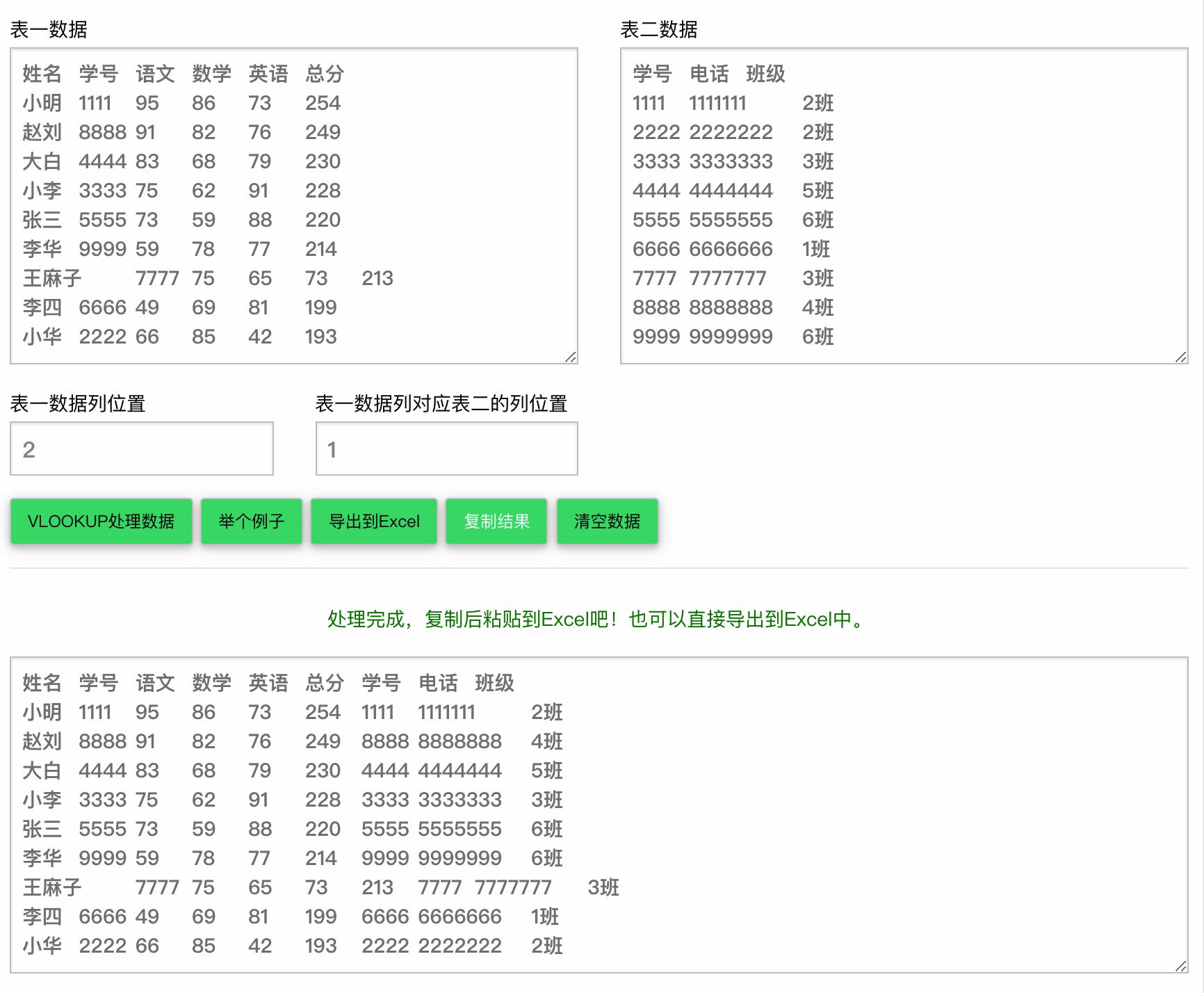The width and height of the screenshot is (1204, 993).
Task: Click the 复制结果 copy result button
Action: tap(496, 521)
